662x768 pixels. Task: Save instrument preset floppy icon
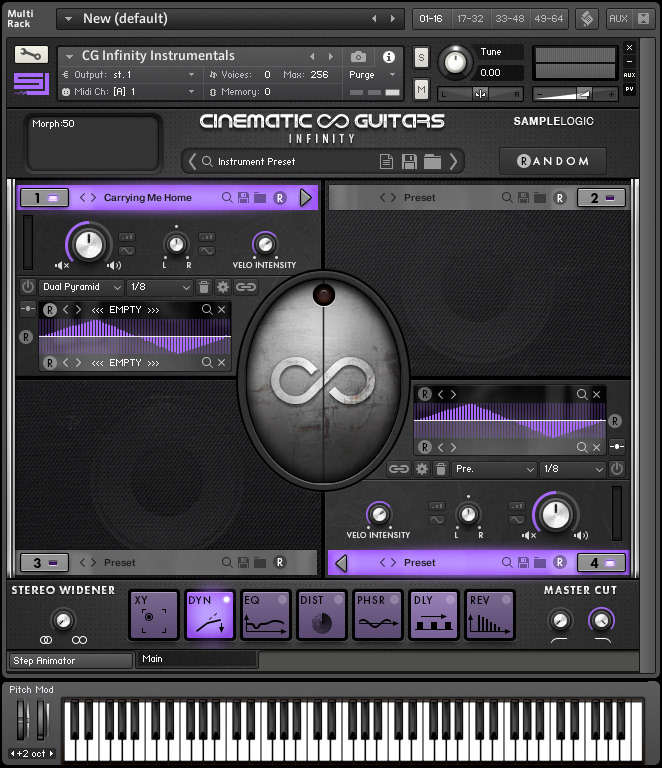point(409,161)
